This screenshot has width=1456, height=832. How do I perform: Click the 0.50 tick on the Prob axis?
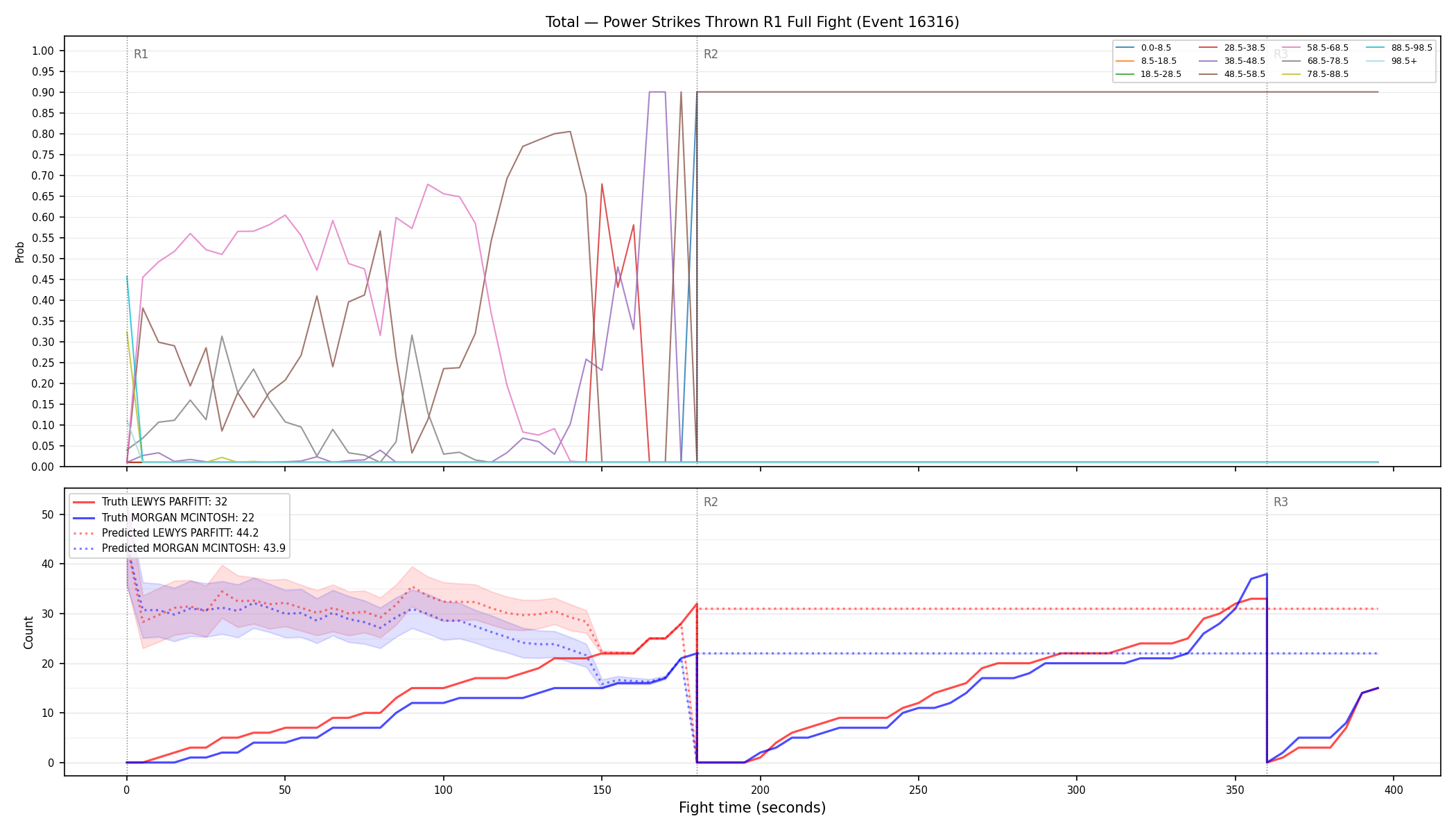pyautogui.click(x=43, y=259)
